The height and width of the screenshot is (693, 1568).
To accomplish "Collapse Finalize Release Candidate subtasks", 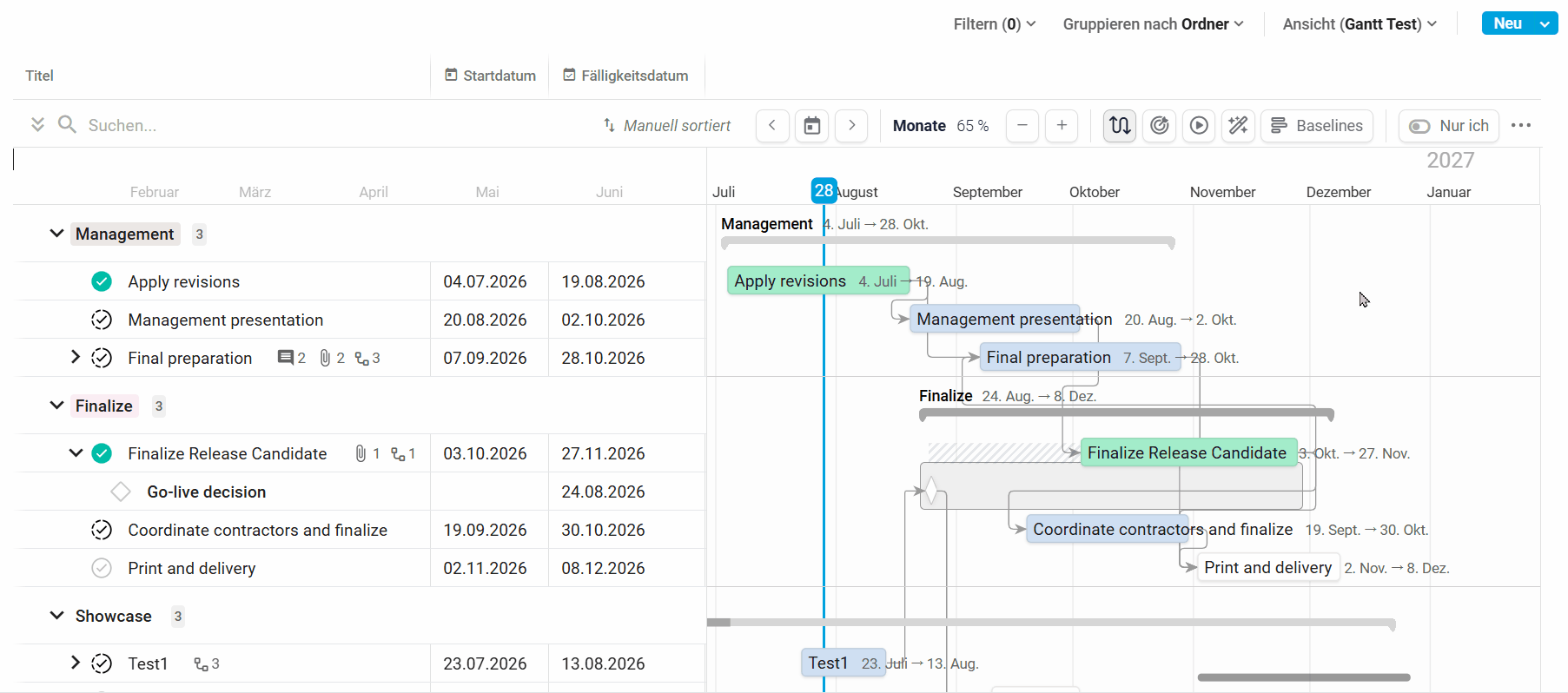I will [76, 452].
